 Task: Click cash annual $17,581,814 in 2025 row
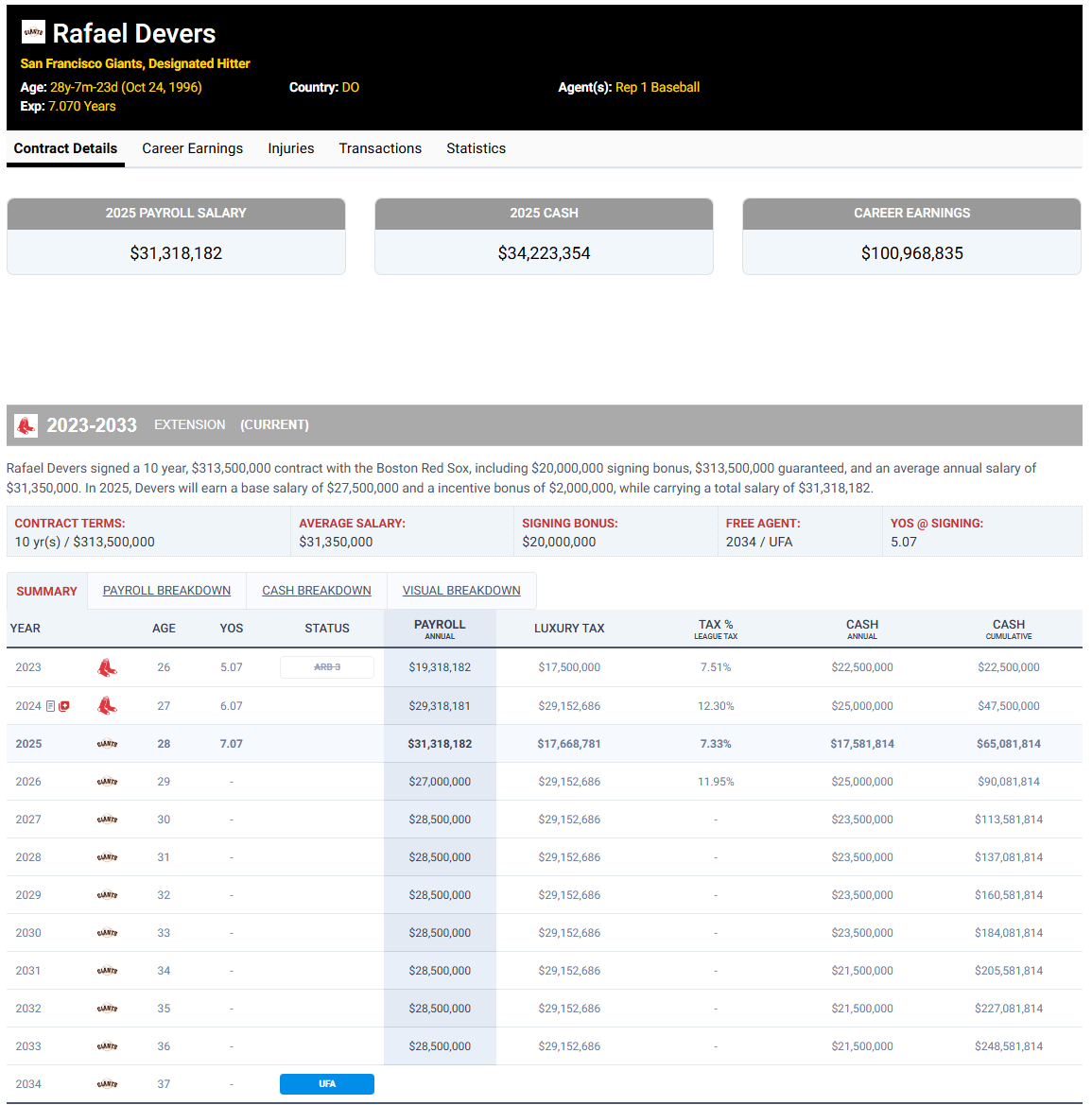click(x=862, y=744)
